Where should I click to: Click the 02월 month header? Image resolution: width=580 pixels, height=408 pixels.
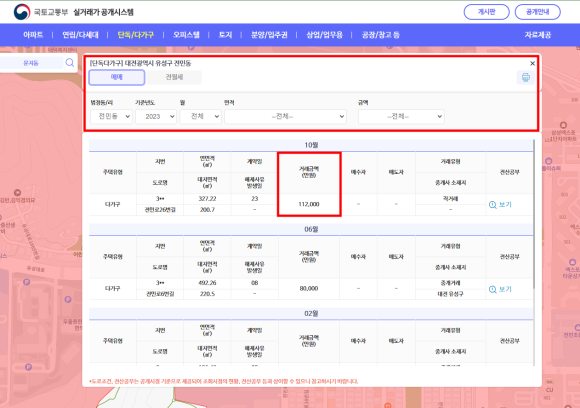pos(311,314)
